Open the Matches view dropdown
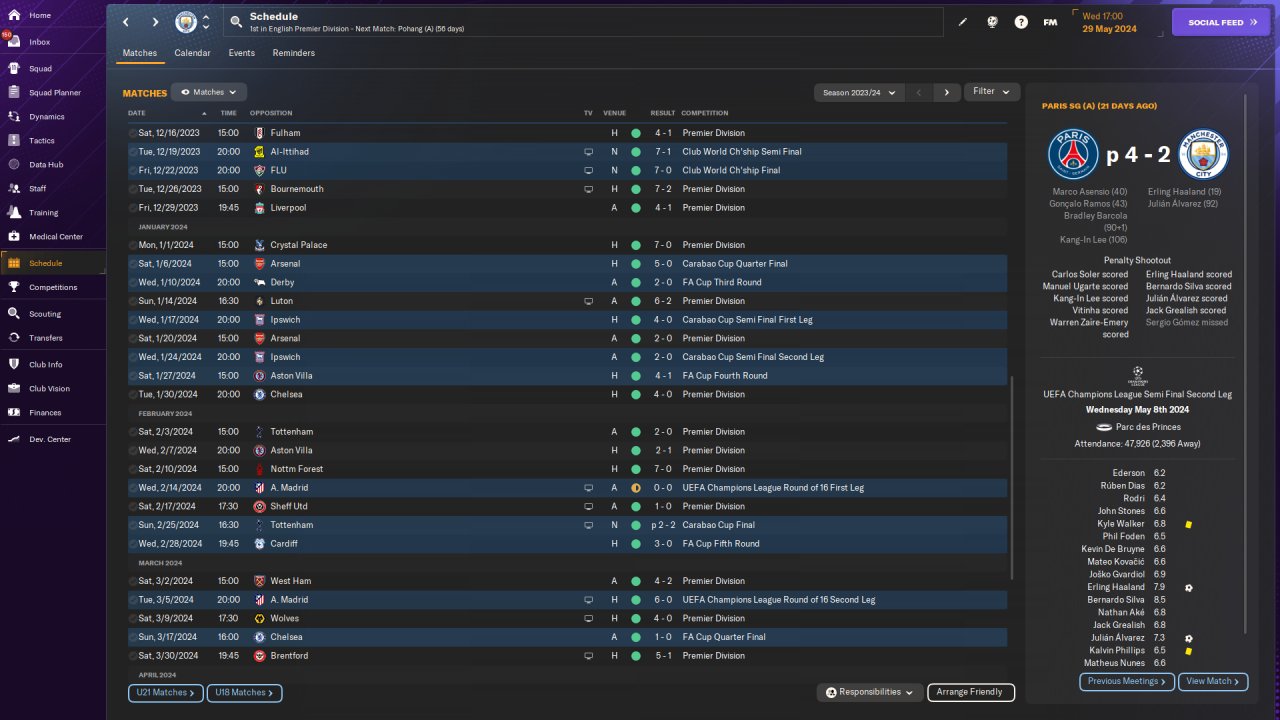Image resolution: width=1280 pixels, height=720 pixels. 209,92
